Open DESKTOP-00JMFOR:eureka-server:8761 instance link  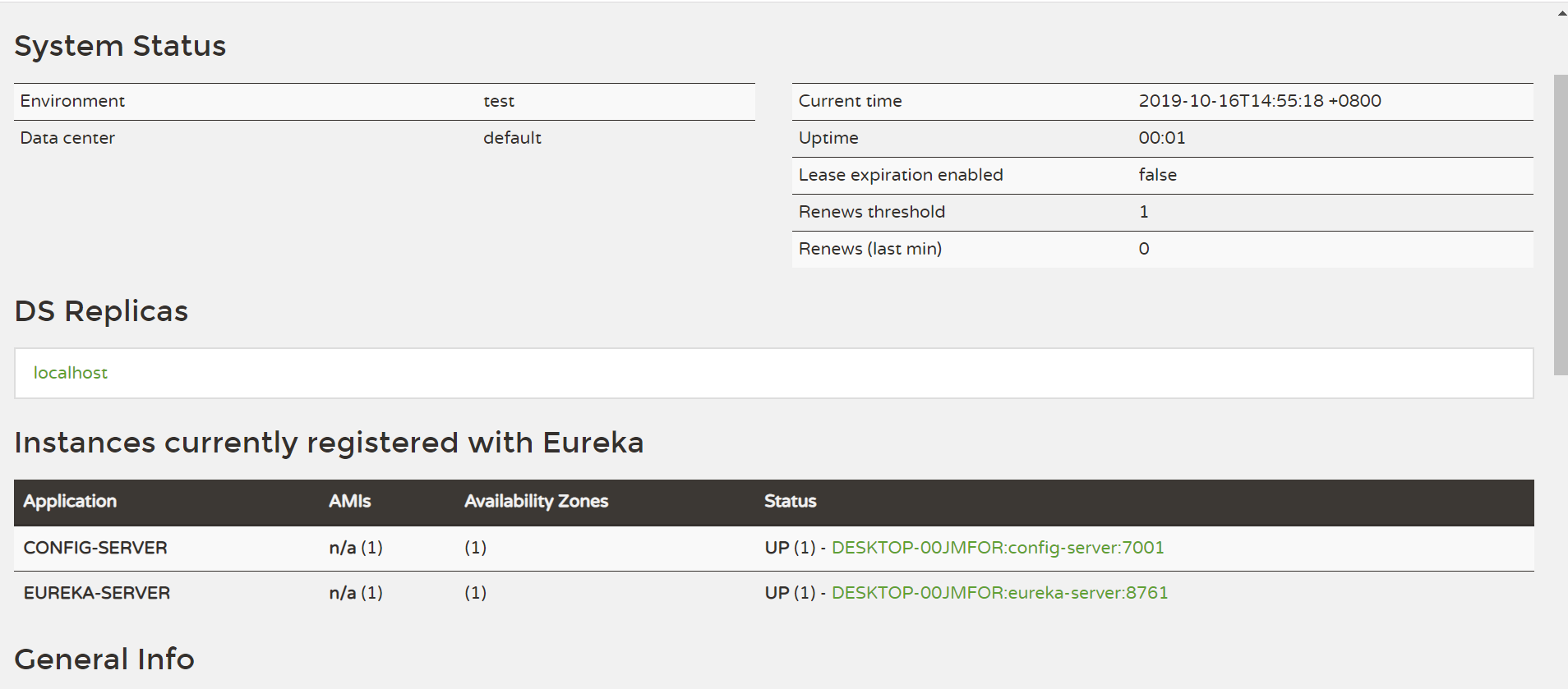point(999,593)
